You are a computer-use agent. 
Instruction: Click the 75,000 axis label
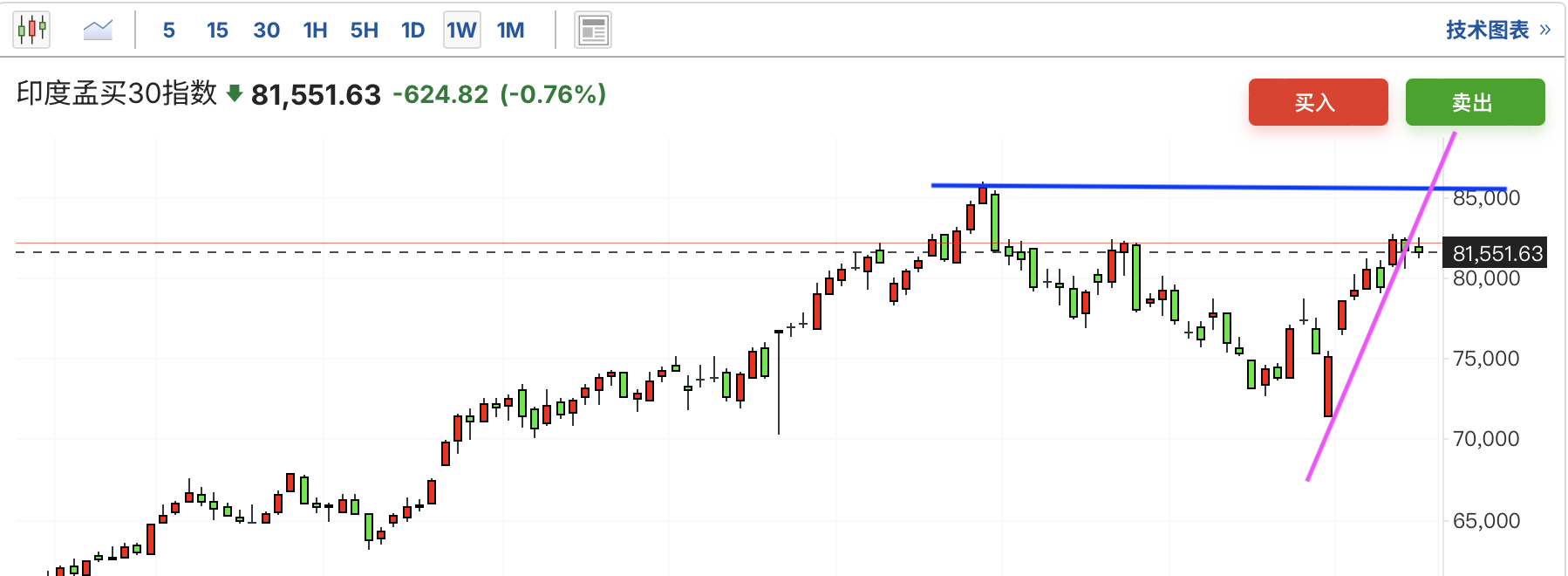[x=1486, y=359]
